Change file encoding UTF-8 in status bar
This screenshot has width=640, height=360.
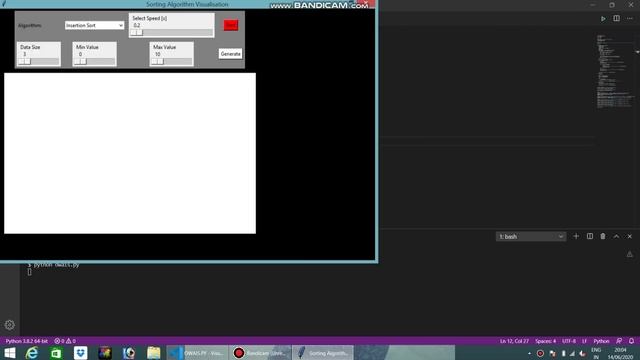pyautogui.click(x=569, y=341)
